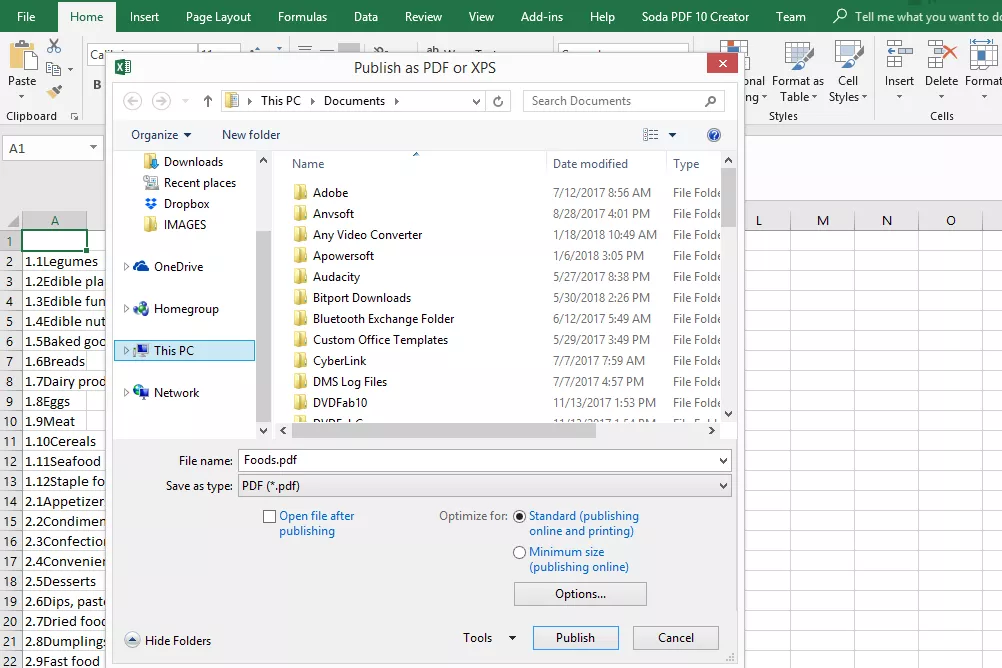Select Minimum size radio button
This screenshot has width=1002, height=668.
click(519, 552)
